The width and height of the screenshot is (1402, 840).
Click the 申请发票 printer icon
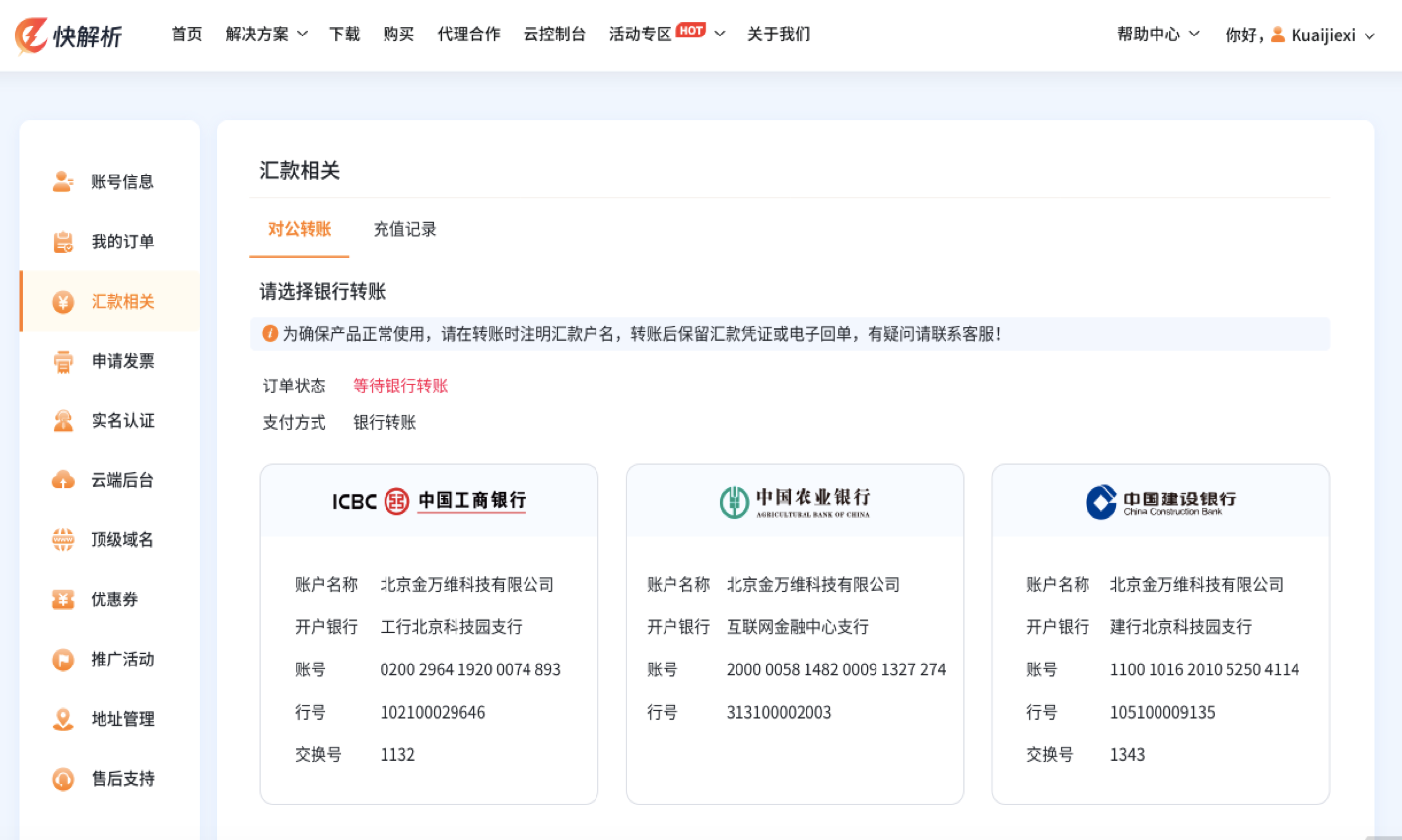point(63,361)
